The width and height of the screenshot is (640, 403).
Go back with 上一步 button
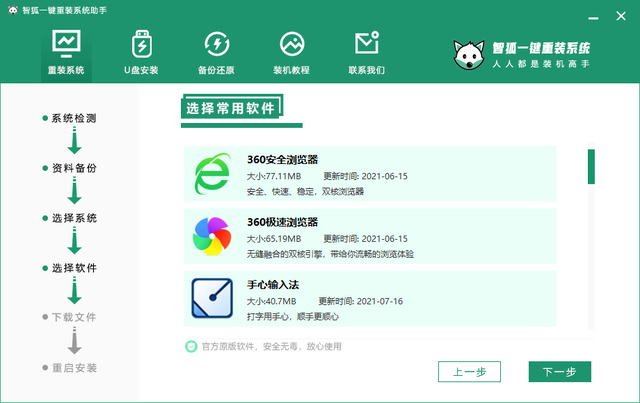pyautogui.click(x=469, y=372)
